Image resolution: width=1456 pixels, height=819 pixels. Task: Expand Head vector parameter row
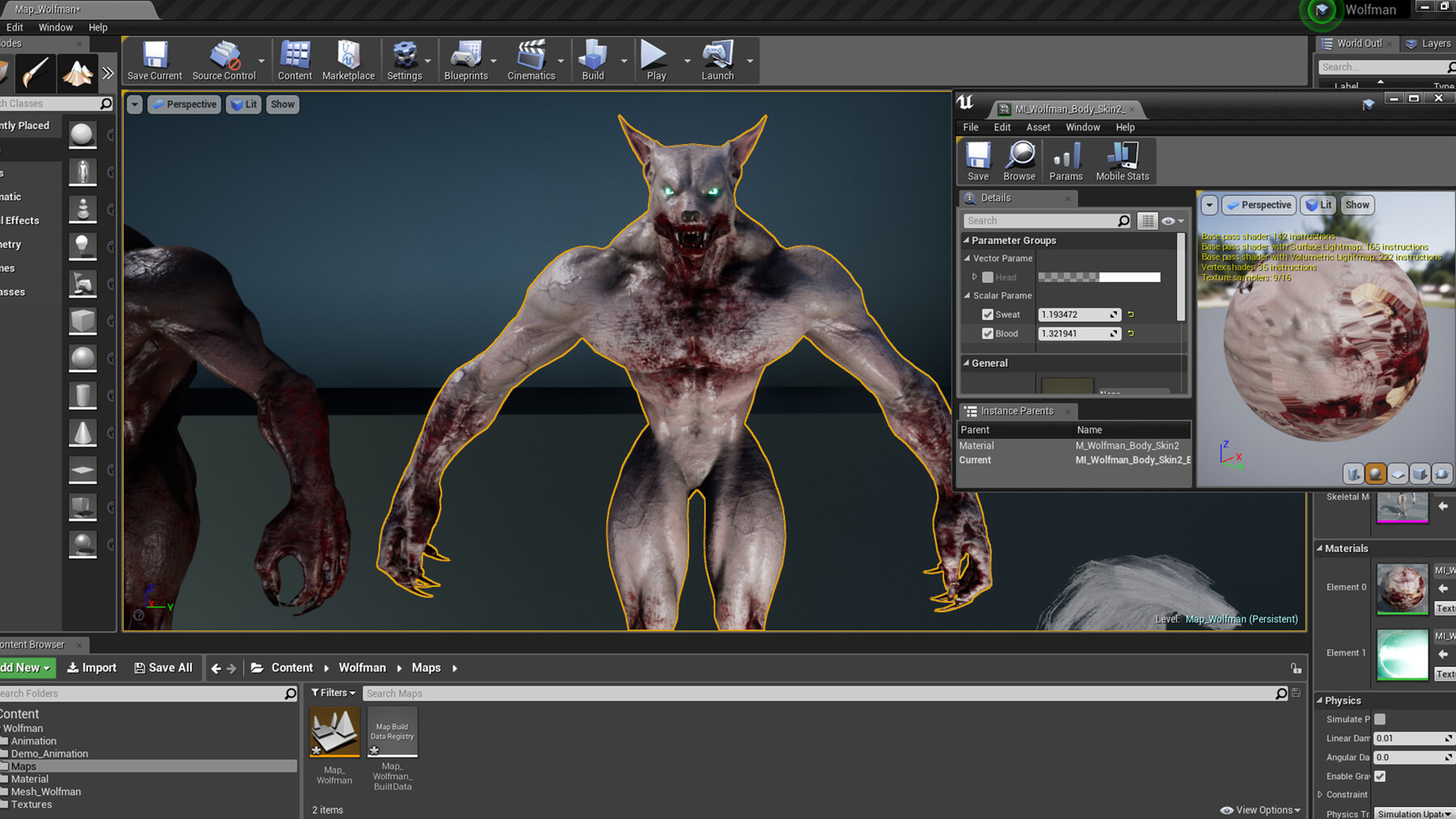[975, 277]
